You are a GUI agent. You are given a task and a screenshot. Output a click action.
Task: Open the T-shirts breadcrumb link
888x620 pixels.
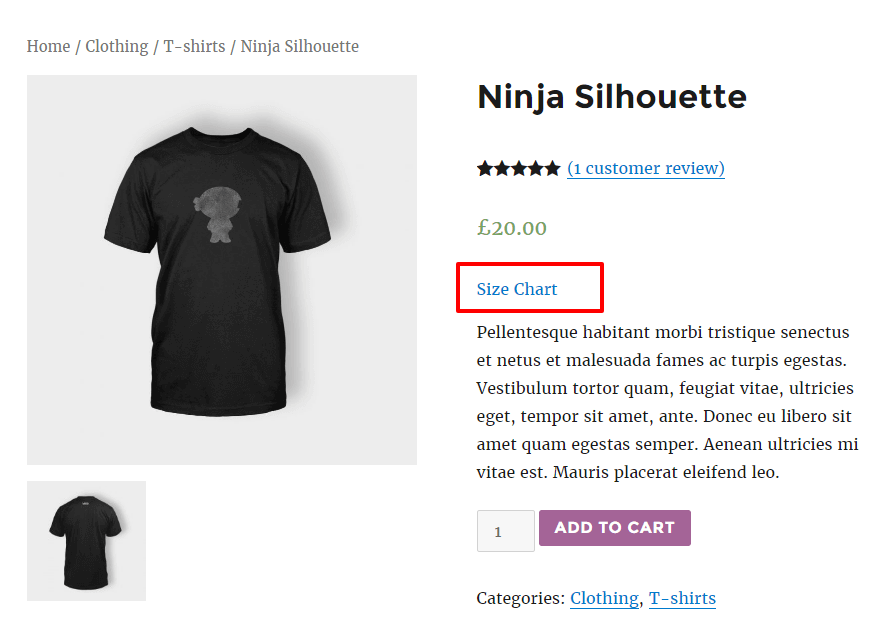coord(194,46)
